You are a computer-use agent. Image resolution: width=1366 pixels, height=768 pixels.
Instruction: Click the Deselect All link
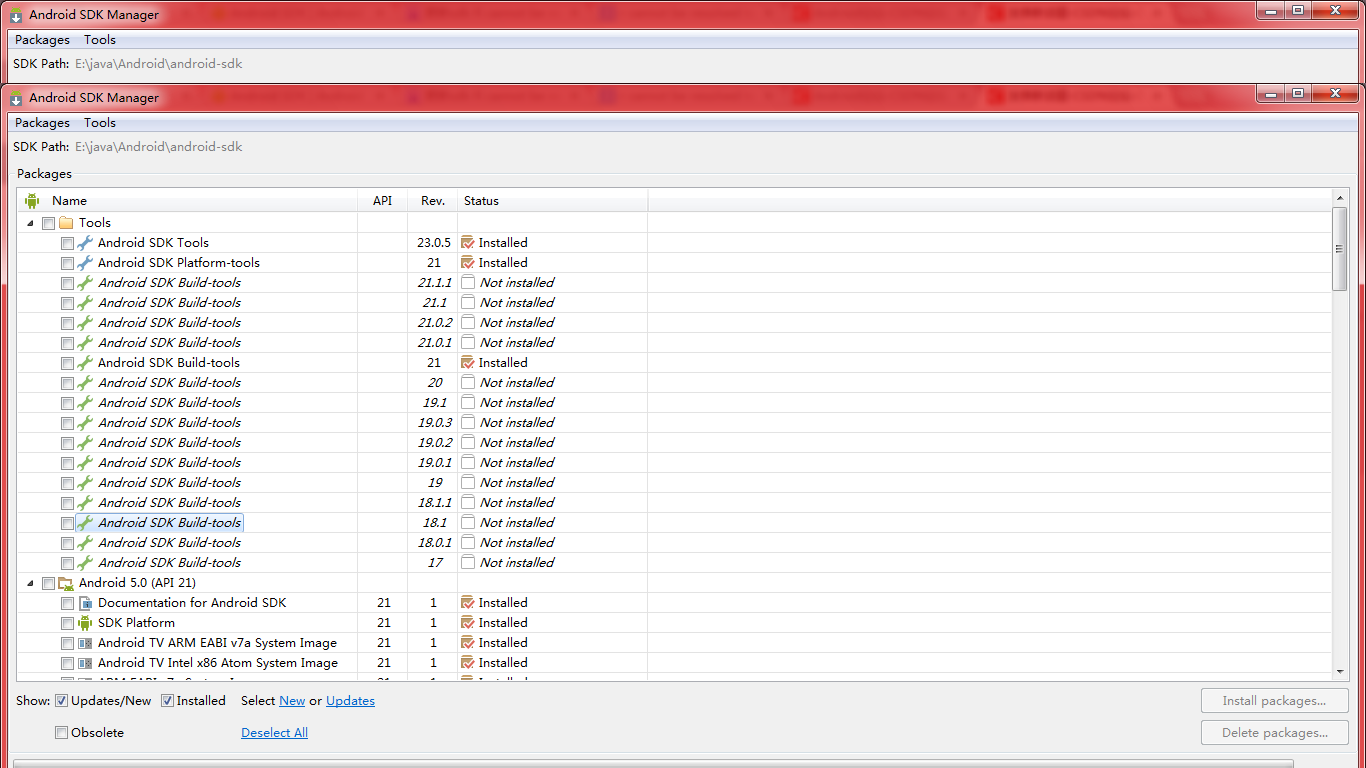[274, 733]
